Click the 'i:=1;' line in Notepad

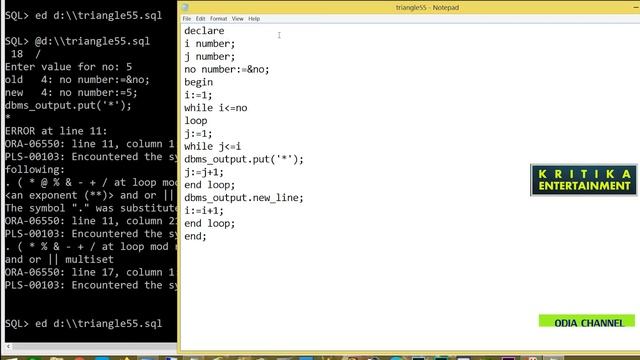(198, 95)
